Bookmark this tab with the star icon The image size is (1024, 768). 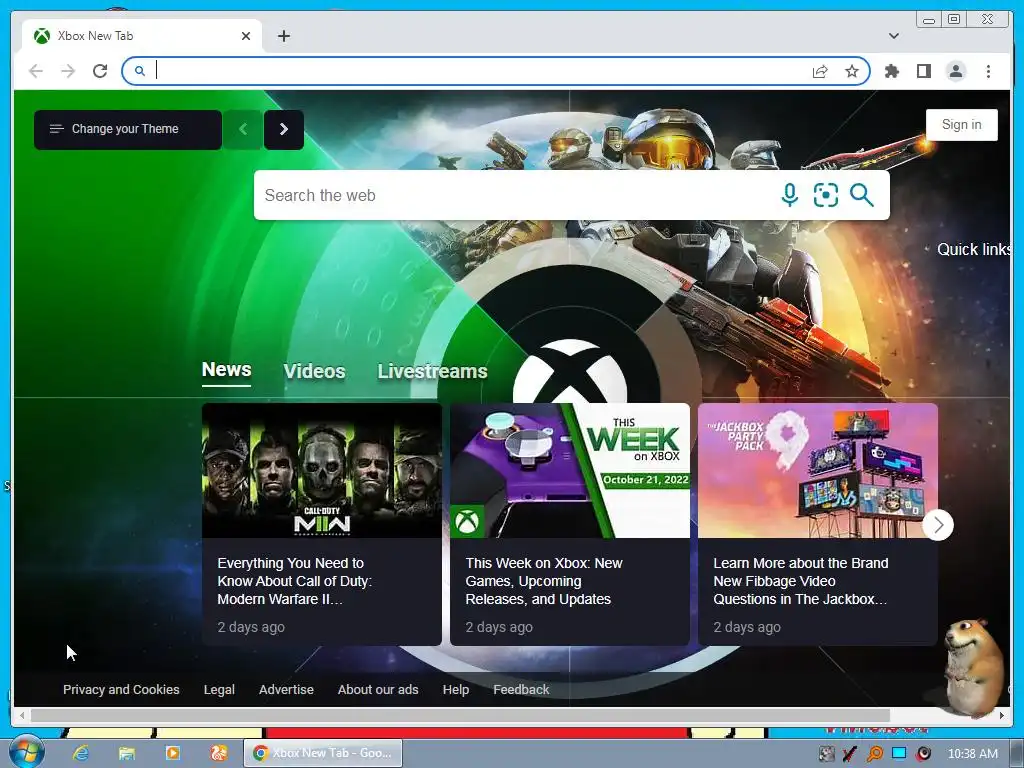(852, 71)
